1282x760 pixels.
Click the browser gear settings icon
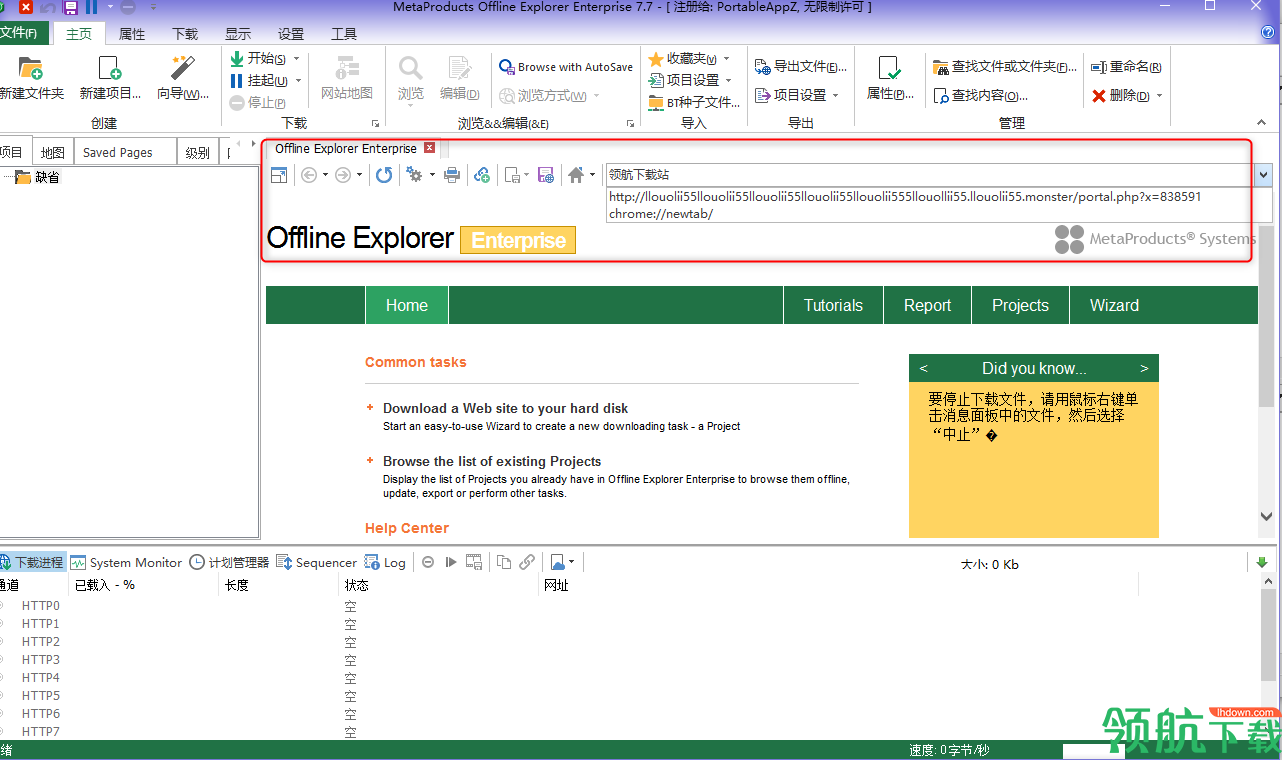pos(414,175)
